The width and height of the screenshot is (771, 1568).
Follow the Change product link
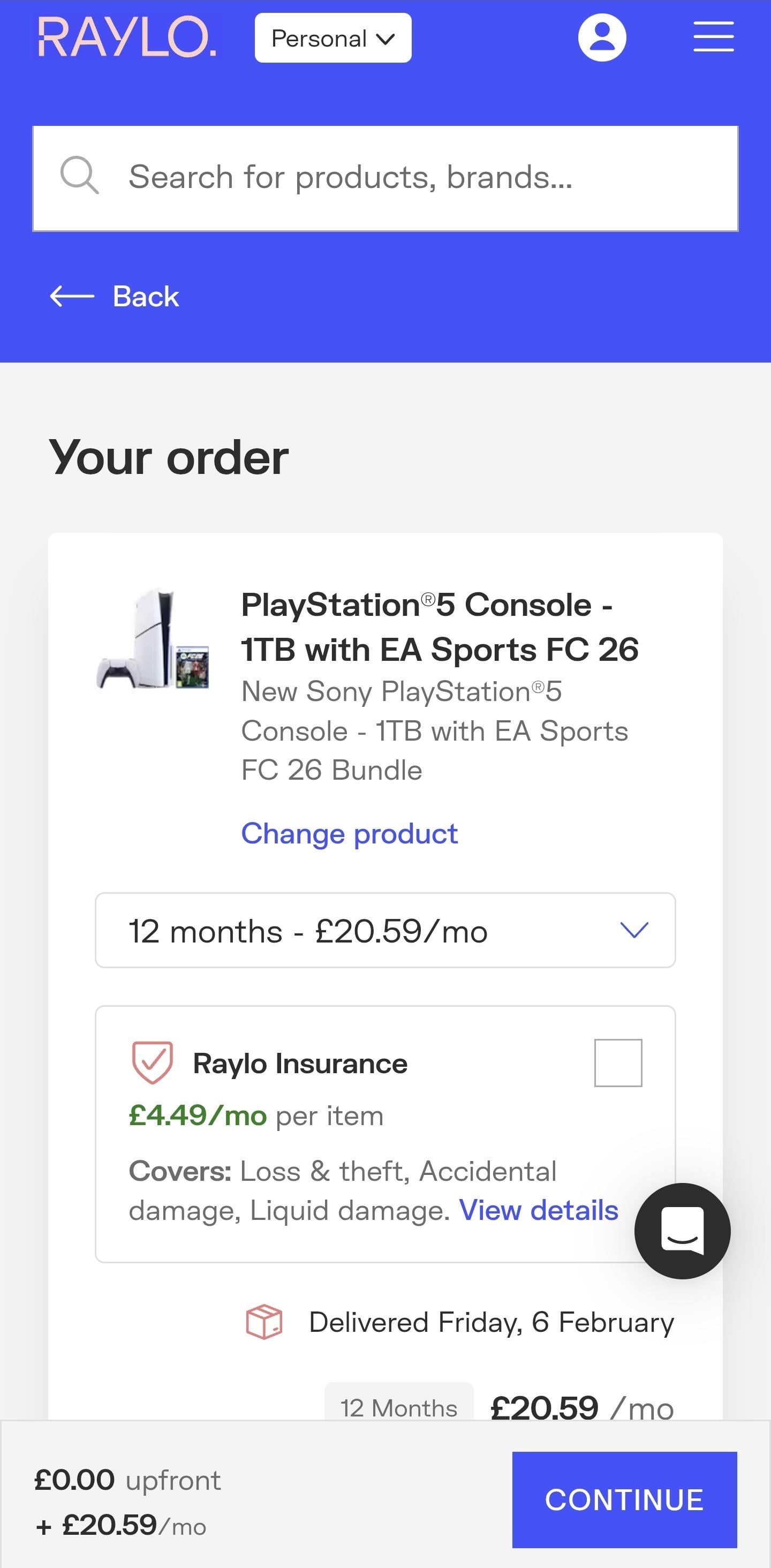(349, 833)
